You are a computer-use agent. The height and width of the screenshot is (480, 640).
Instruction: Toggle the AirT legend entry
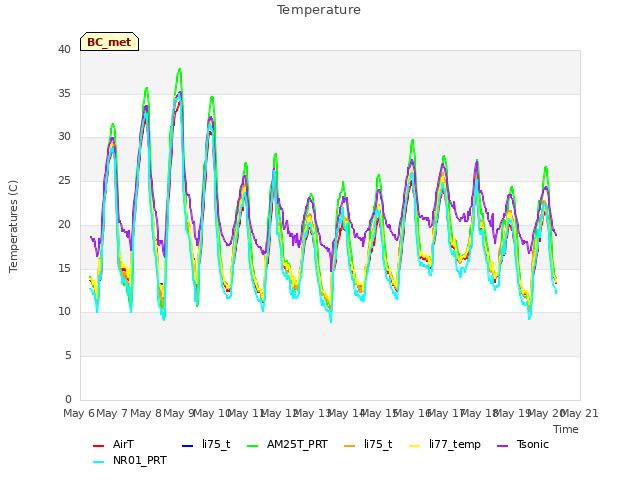(x=113, y=444)
